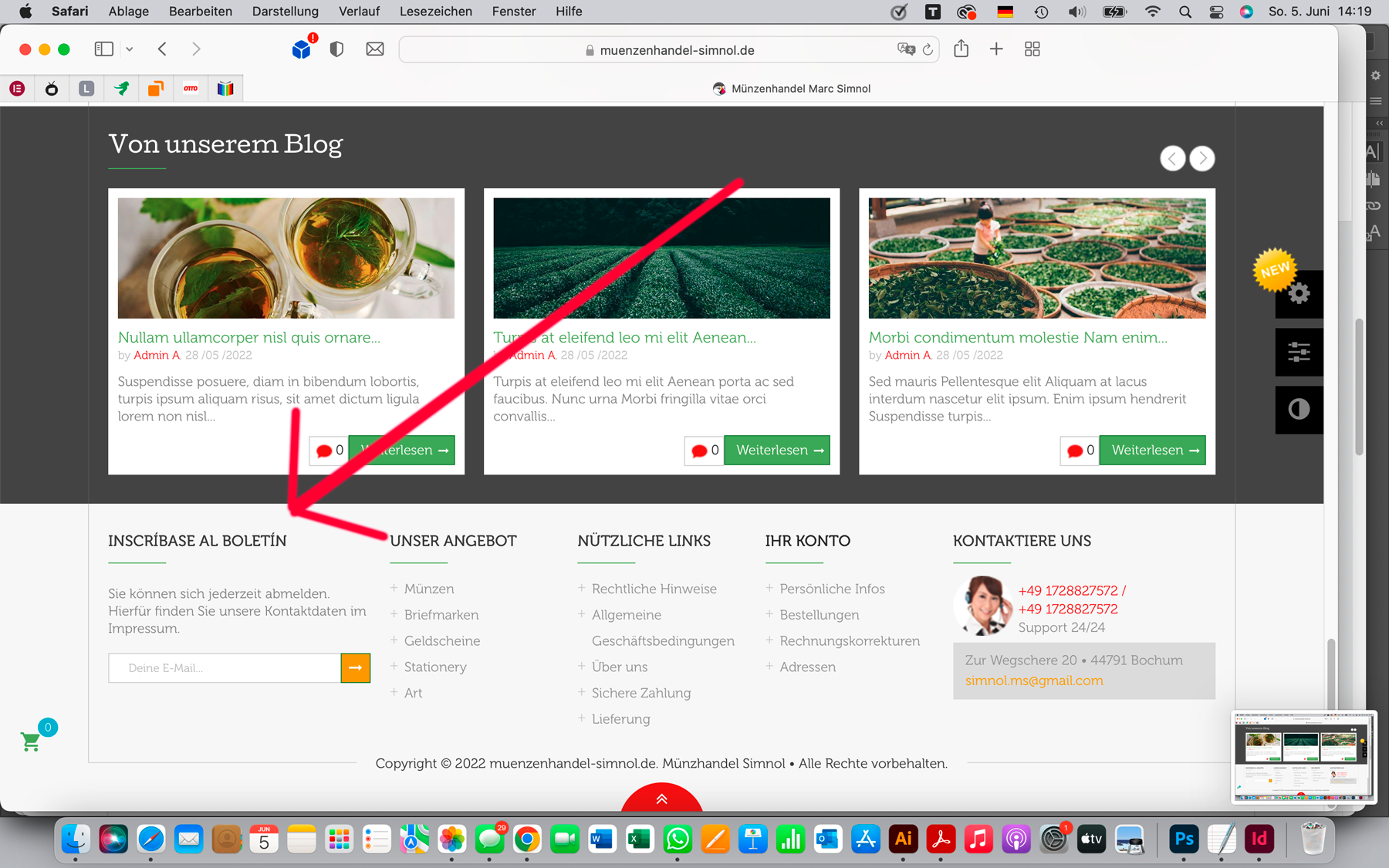
Task: Toggle the contrast half-circle mode button
Action: coord(1299,409)
